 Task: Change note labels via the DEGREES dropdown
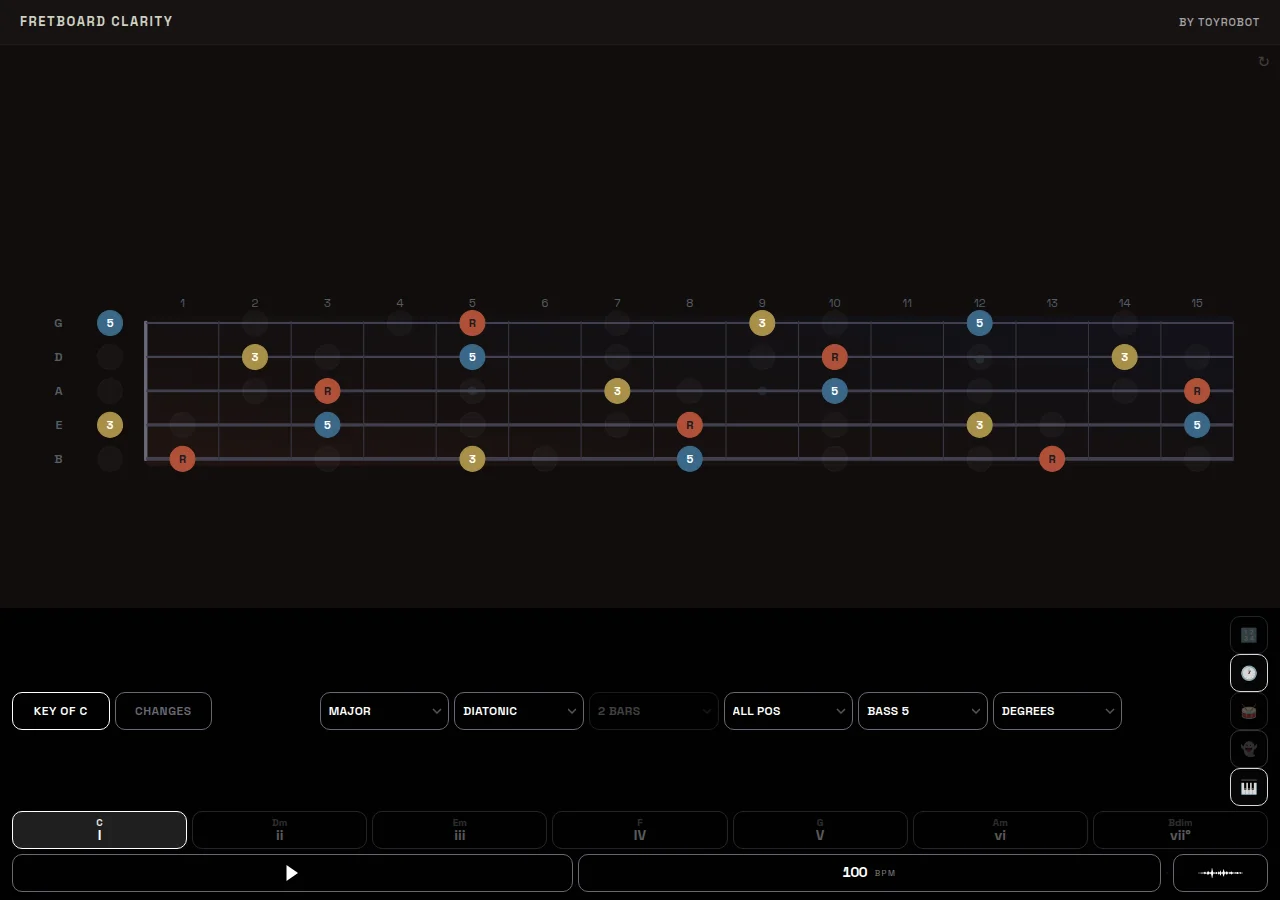point(1057,711)
